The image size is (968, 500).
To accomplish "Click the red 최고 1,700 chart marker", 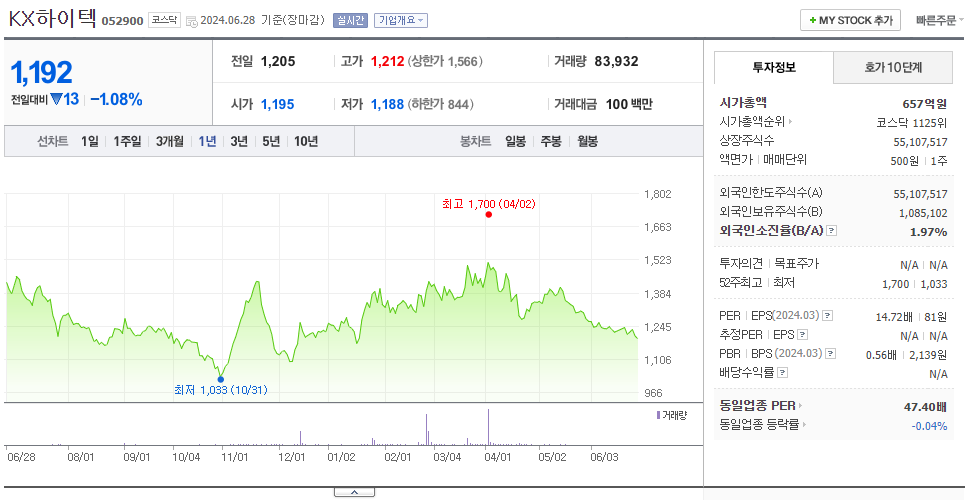I will [488, 215].
